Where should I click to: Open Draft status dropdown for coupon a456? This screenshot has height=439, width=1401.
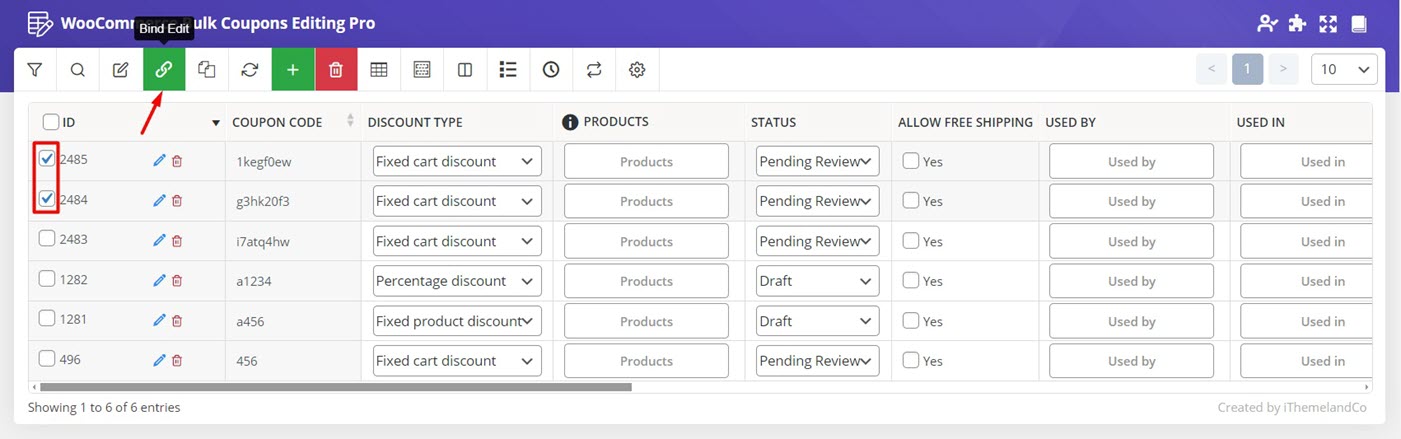pos(817,321)
